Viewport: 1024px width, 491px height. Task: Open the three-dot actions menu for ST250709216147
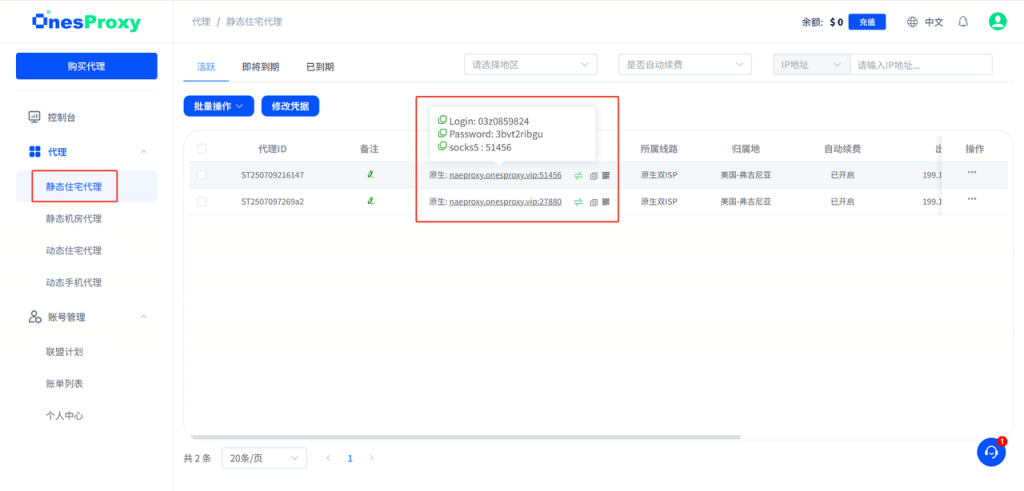tap(972, 173)
